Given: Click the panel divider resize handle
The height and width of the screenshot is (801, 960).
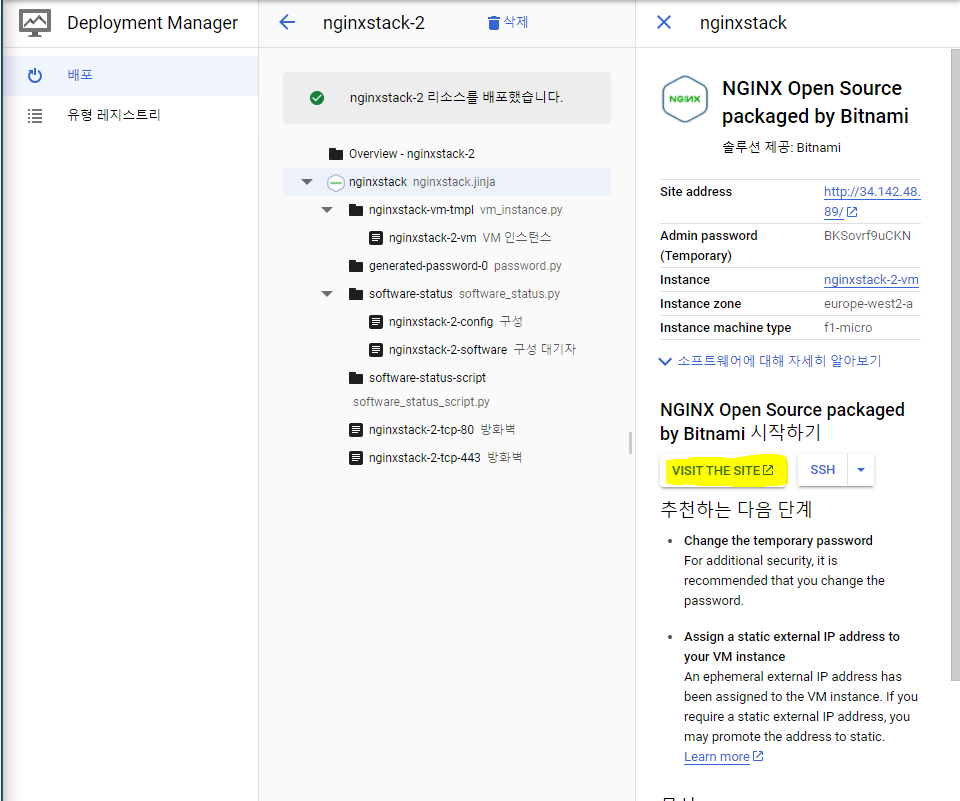Looking at the screenshot, I should pos(630,443).
